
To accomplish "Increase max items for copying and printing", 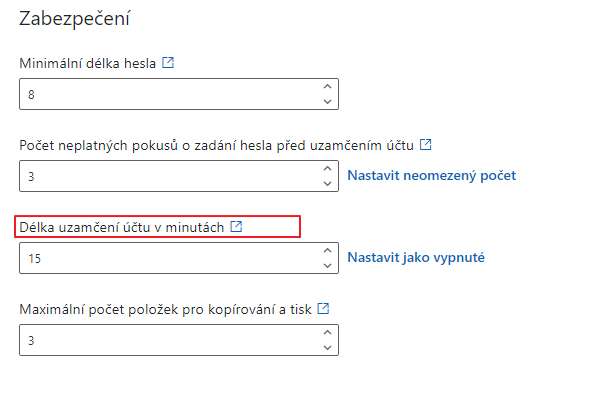I will (x=328, y=333).
